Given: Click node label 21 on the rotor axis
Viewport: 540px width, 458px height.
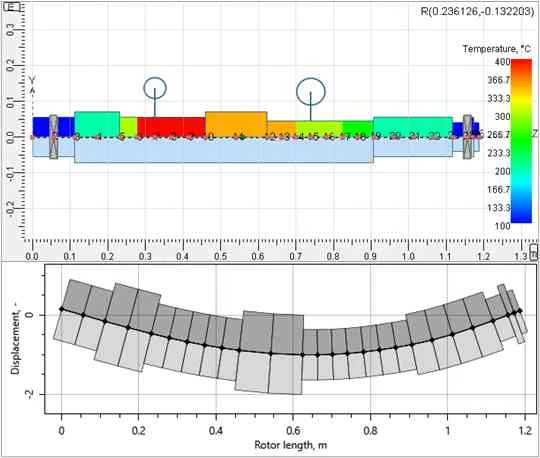Looking at the screenshot, I should click(x=413, y=137).
